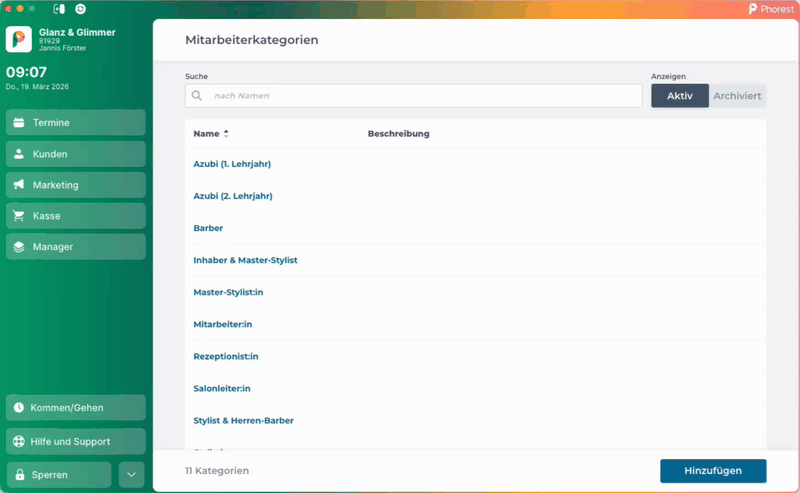Open the Inhaber & Master-Stylist category
Viewport: 800px width, 493px height.
(x=245, y=260)
